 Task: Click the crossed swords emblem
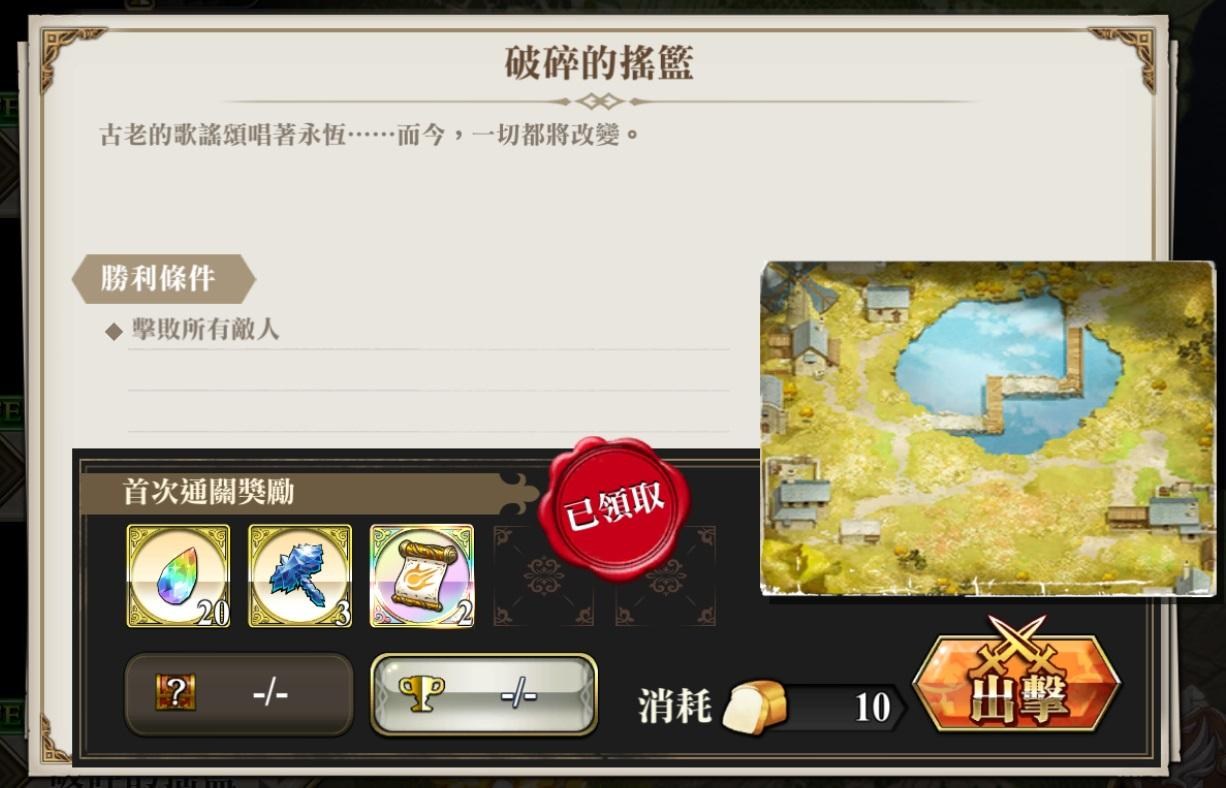coord(1016,642)
